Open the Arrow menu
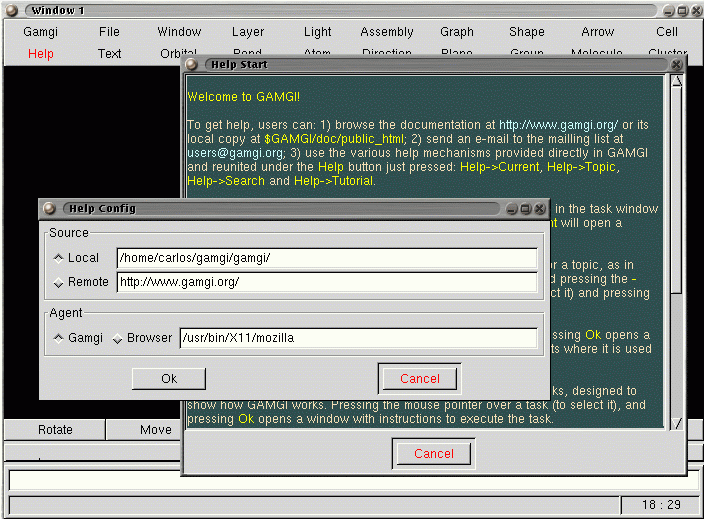704x519 pixels. pos(598,32)
